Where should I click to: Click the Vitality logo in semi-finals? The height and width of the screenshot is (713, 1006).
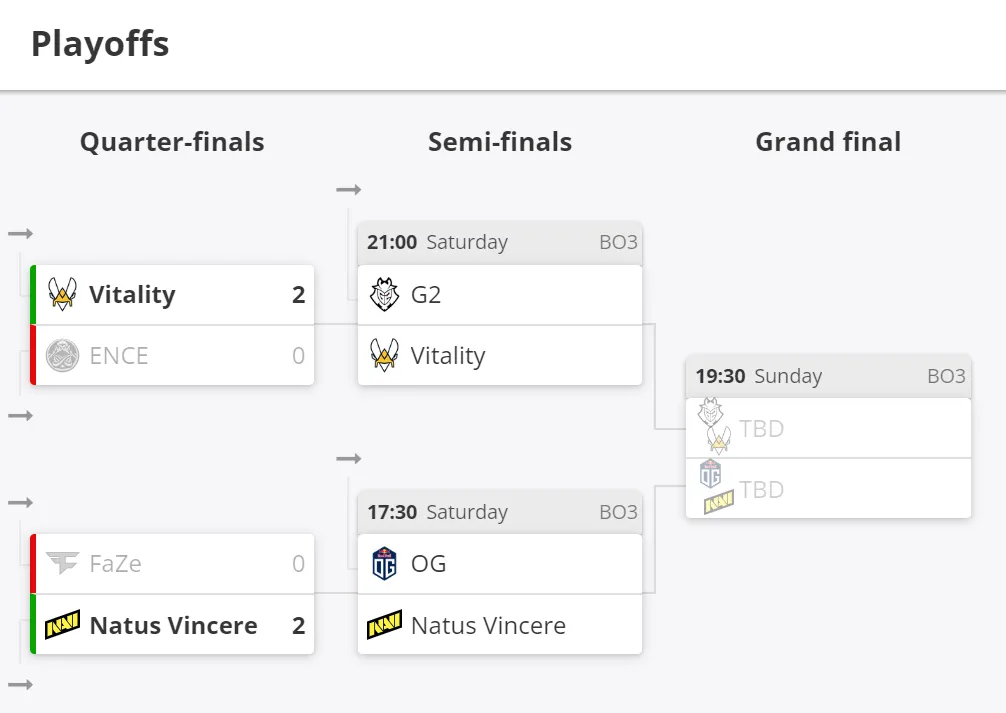pos(384,356)
